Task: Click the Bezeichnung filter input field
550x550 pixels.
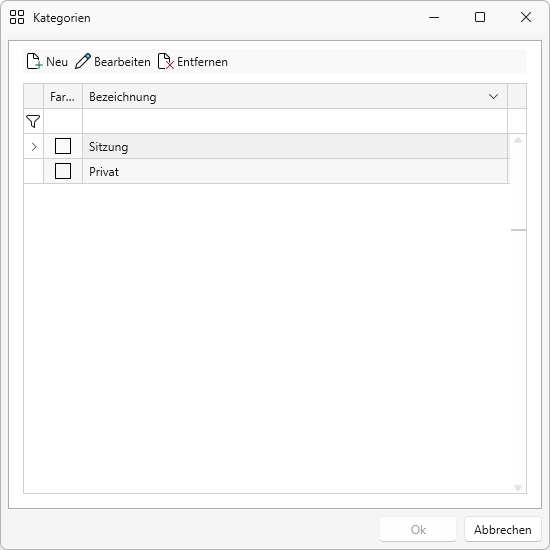Action: (295, 121)
